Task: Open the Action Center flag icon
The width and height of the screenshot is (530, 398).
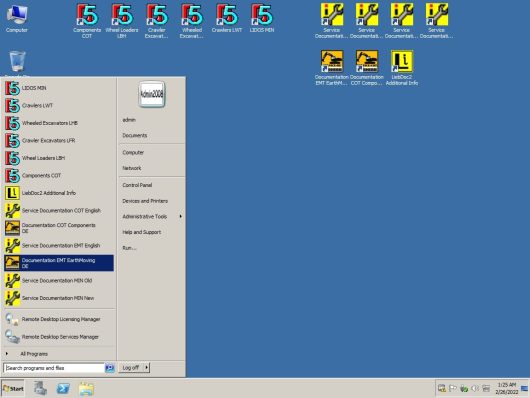Action: 453,388
